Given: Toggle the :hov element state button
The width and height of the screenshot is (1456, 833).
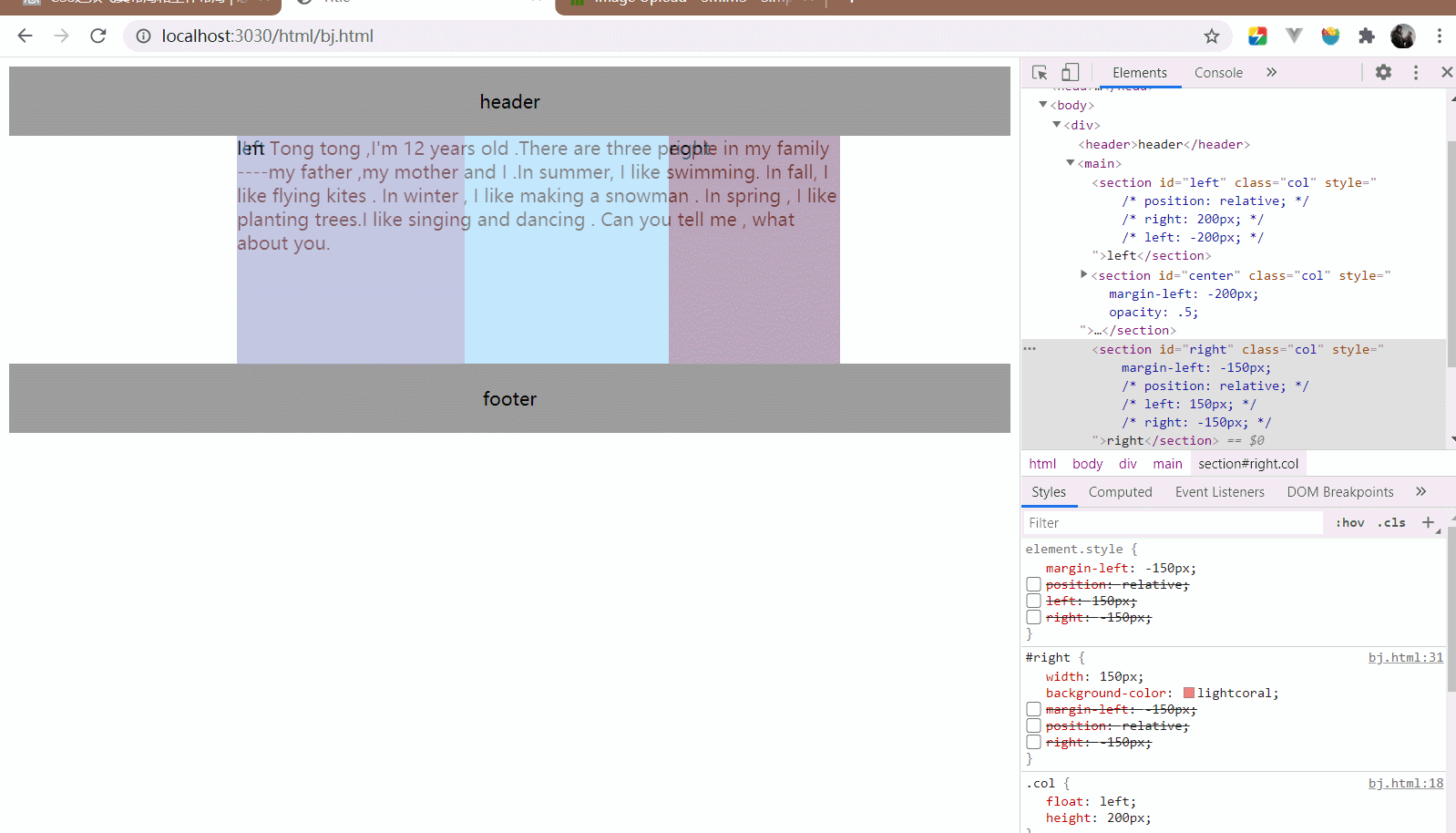Looking at the screenshot, I should coord(1349,522).
